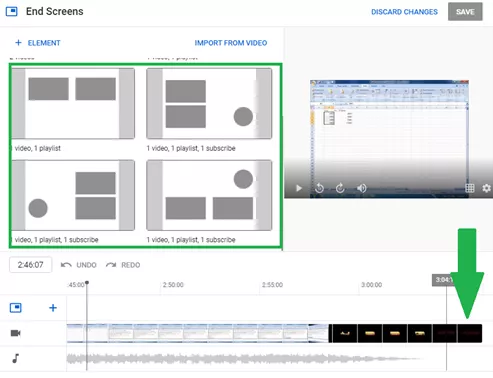Click Discard Changes
The width and height of the screenshot is (493, 378).
tap(404, 12)
